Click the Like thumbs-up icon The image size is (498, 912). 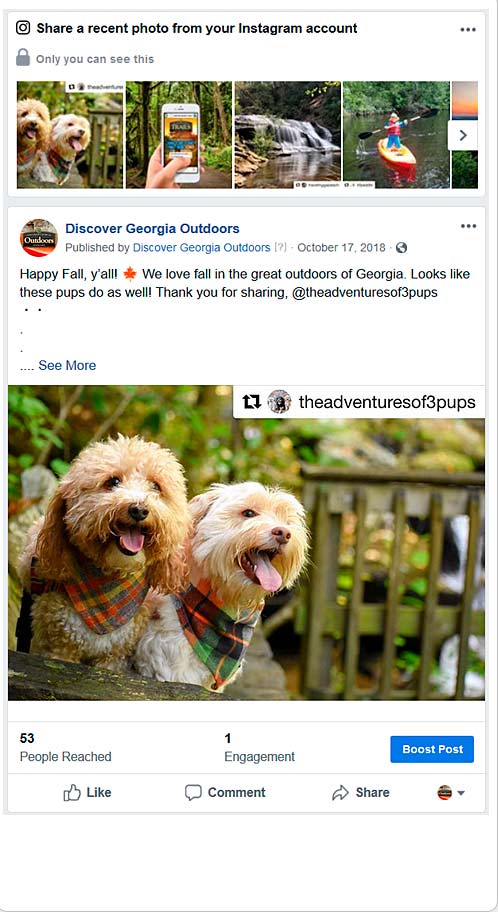coord(72,792)
